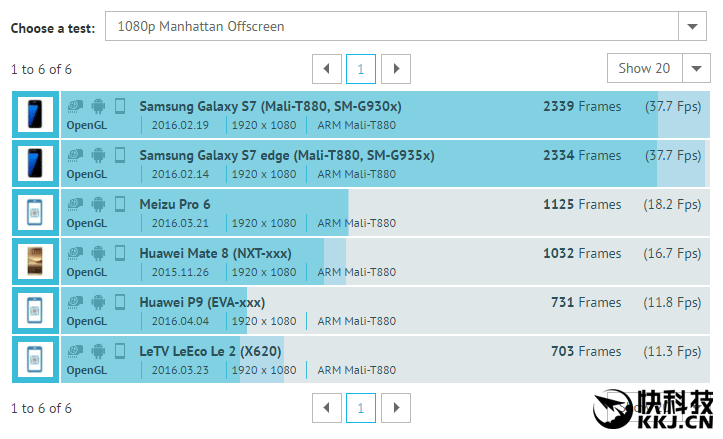Click Android icon in Huawei P9 row
The height and width of the screenshot is (439, 723).
(x=98, y=302)
